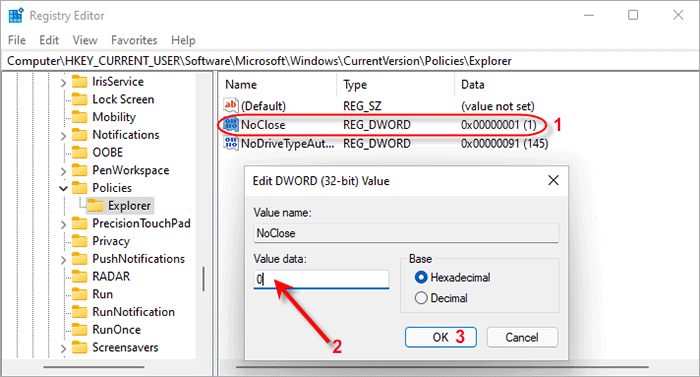This screenshot has height=377, width=700.
Task: Open the View menu
Action: 85,40
